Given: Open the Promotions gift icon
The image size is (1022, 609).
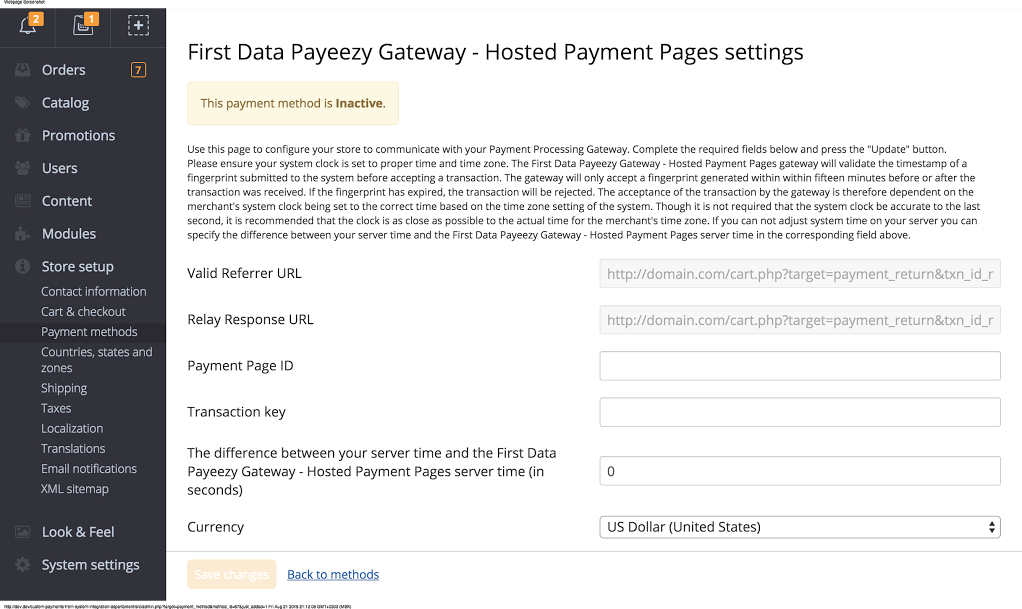Looking at the screenshot, I should pyautogui.click(x=22, y=135).
